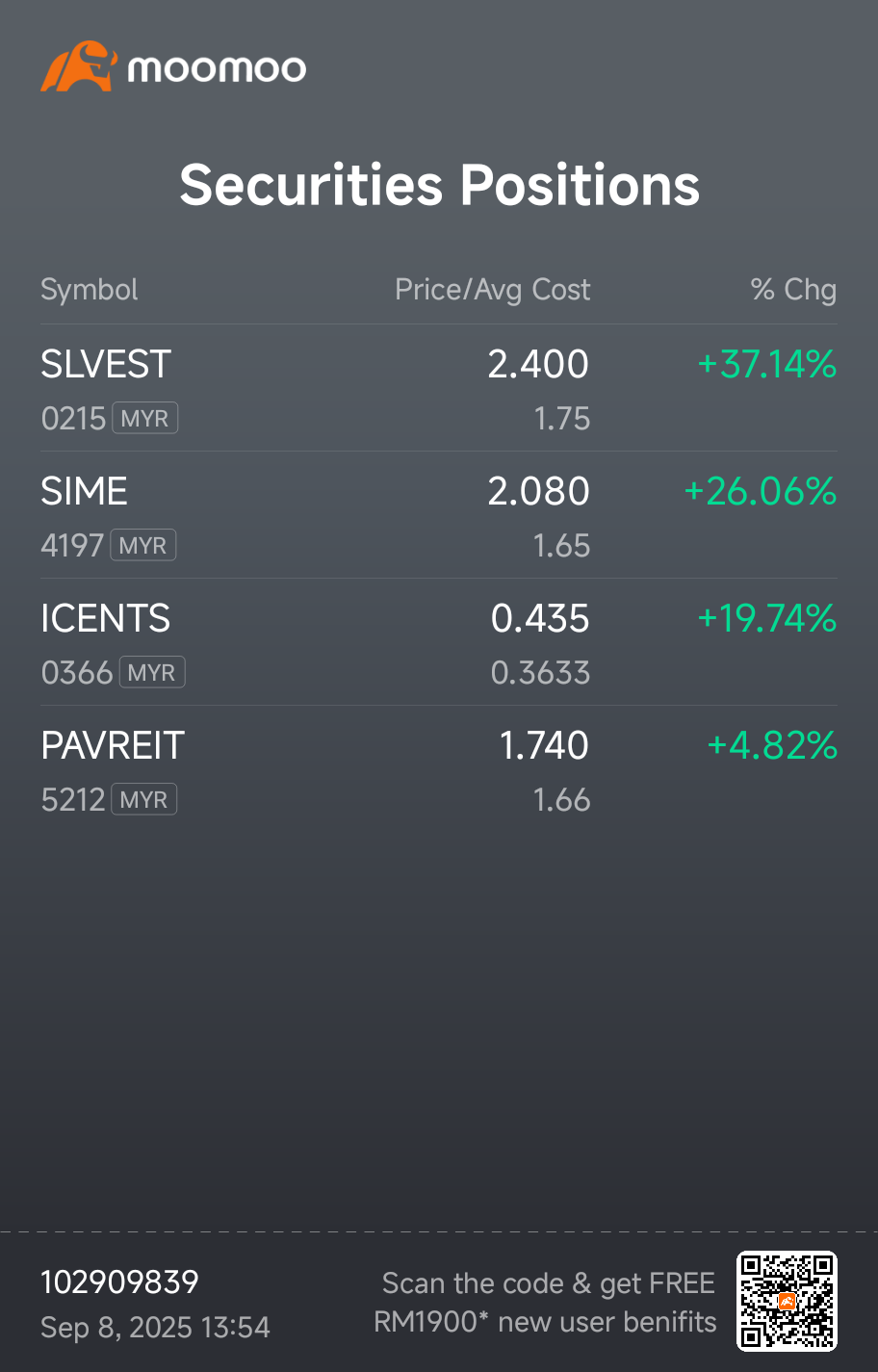Click the Securities Positions title
The width and height of the screenshot is (878, 1372).
coord(439,185)
